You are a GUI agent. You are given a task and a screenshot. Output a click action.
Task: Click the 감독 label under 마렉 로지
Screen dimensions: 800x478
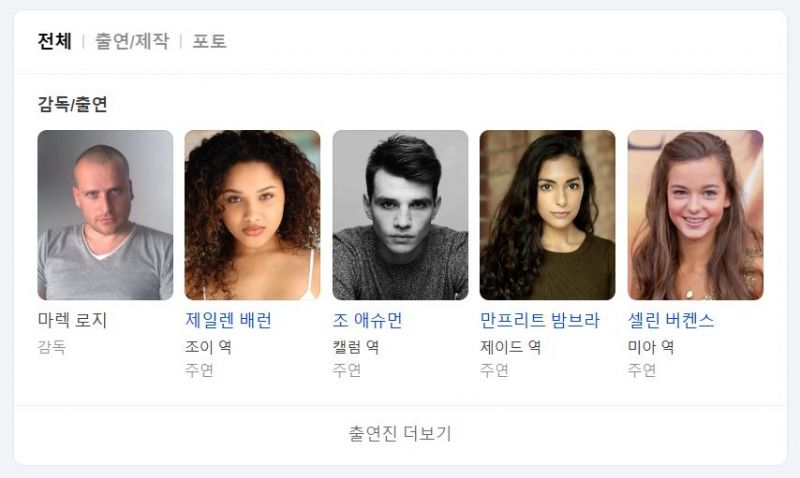[x=52, y=347]
